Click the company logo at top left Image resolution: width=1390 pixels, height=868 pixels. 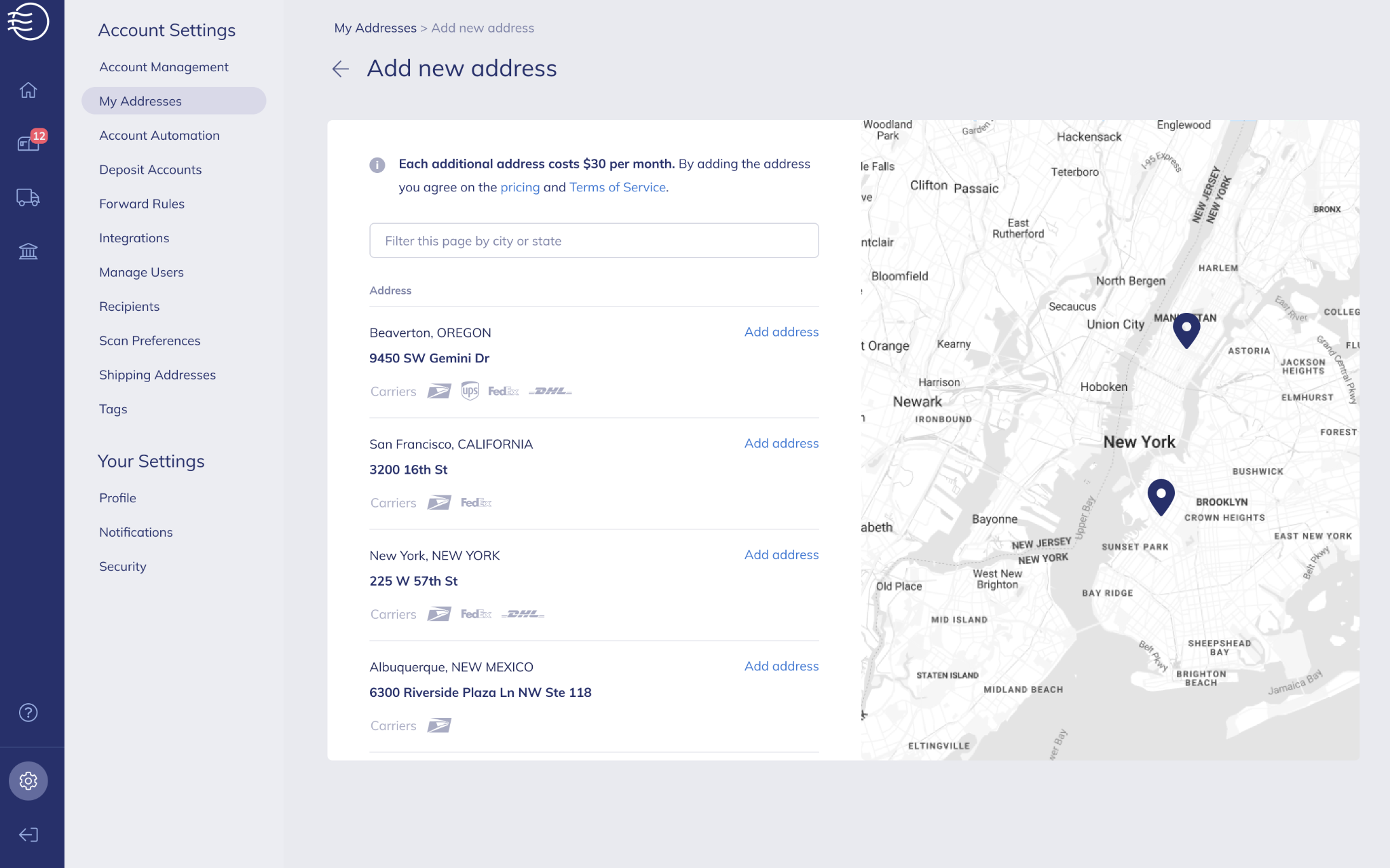coord(30,21)
